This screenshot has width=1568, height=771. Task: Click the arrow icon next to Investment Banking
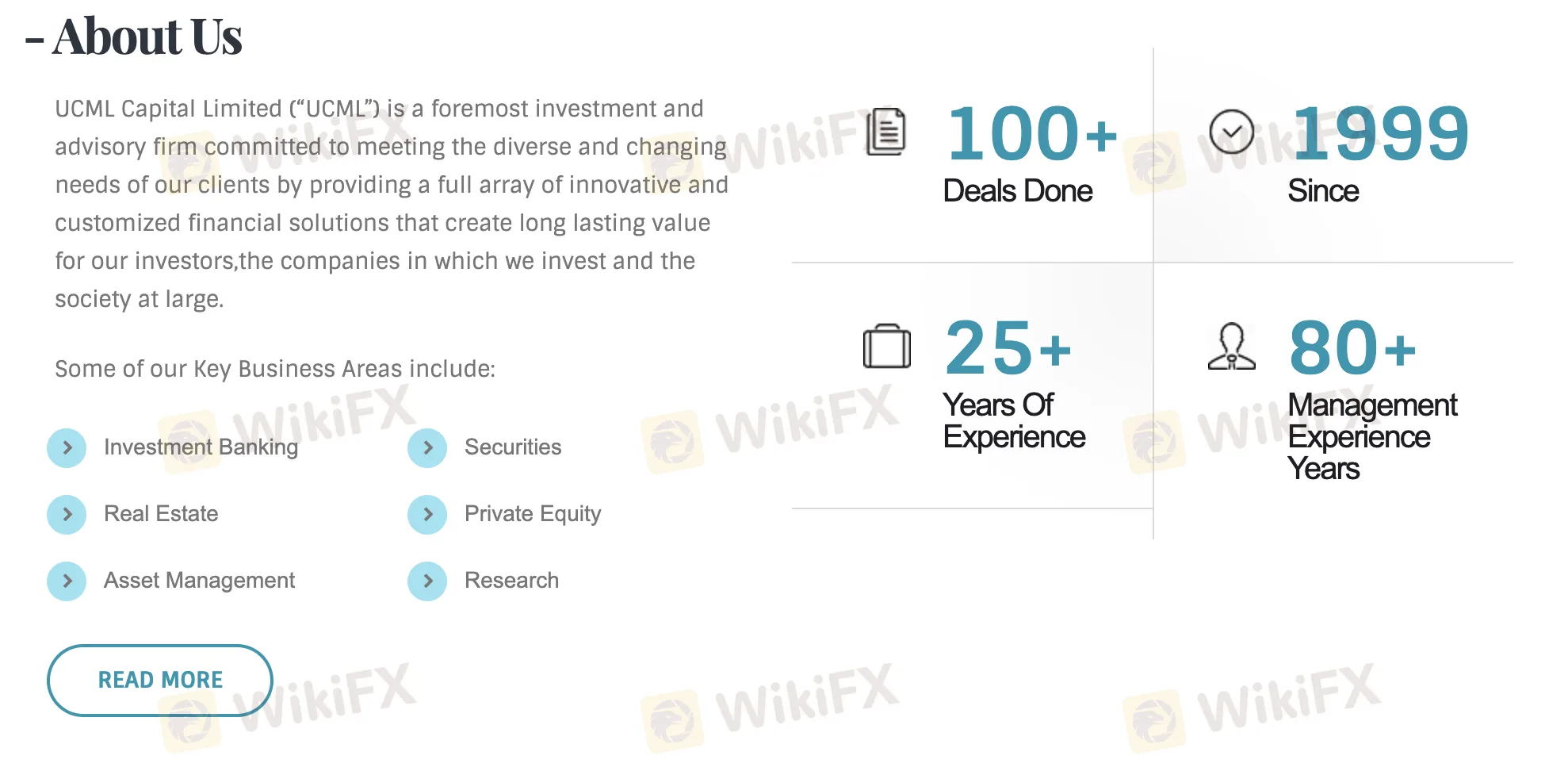pyautogui.click(x=67, y=447)
